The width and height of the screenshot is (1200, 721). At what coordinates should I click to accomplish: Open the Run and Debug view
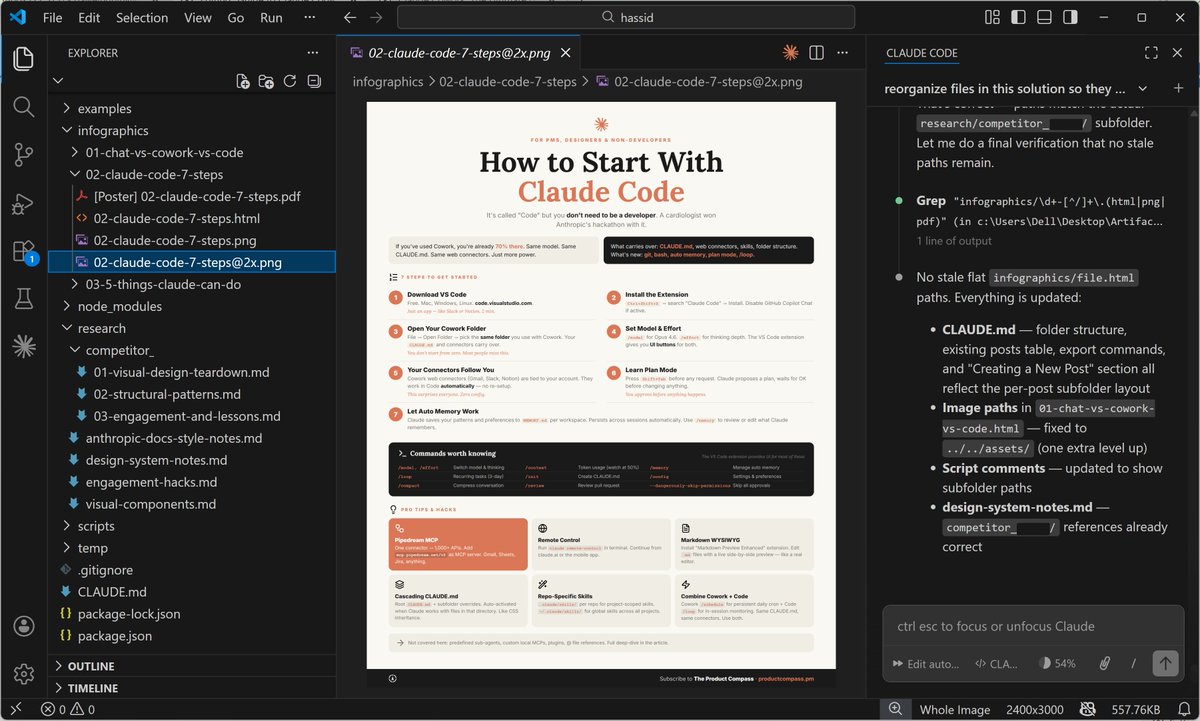[x=24, y=203]
